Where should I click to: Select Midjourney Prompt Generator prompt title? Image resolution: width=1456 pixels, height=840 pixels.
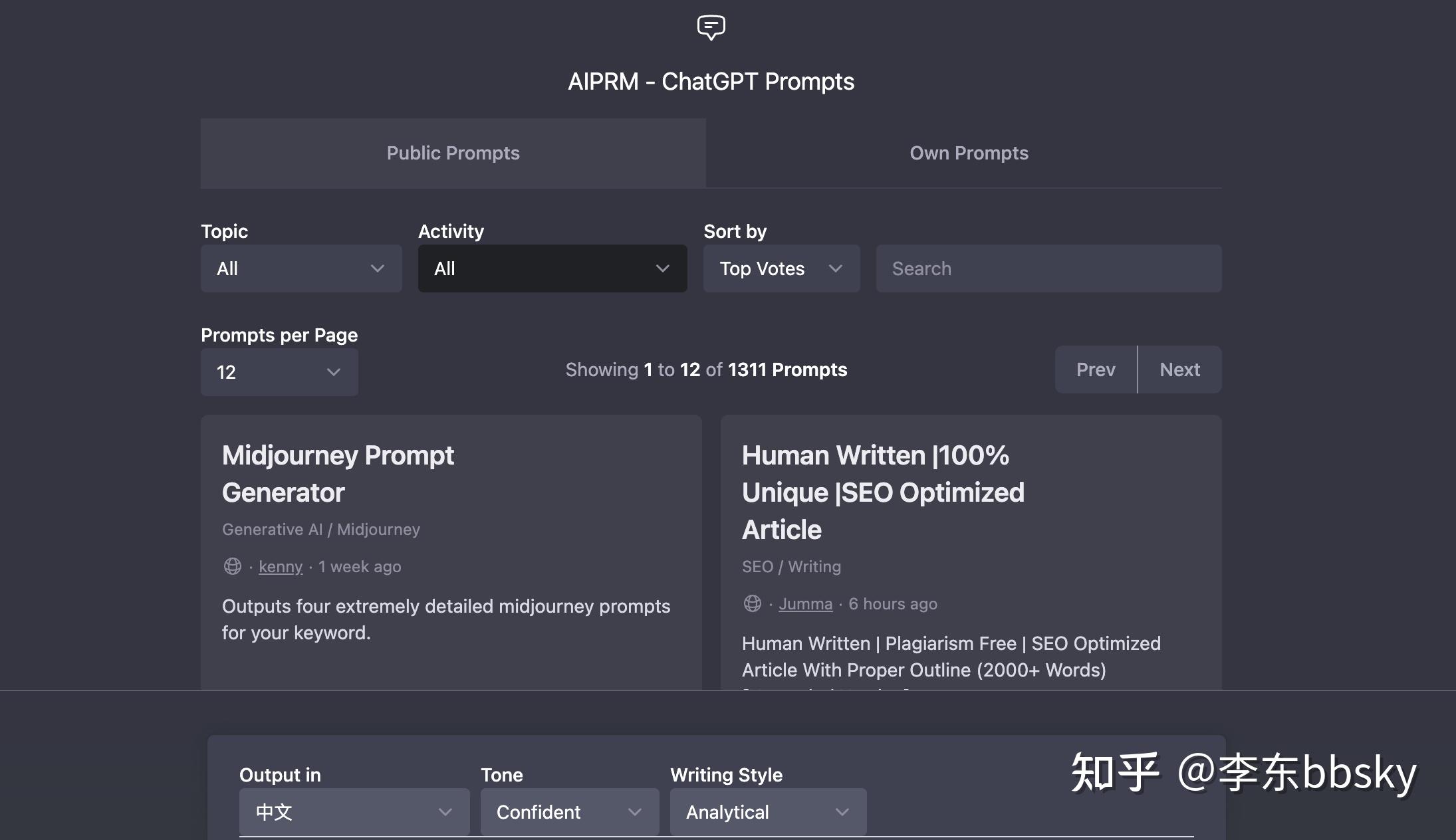click(x=338, y=474)
